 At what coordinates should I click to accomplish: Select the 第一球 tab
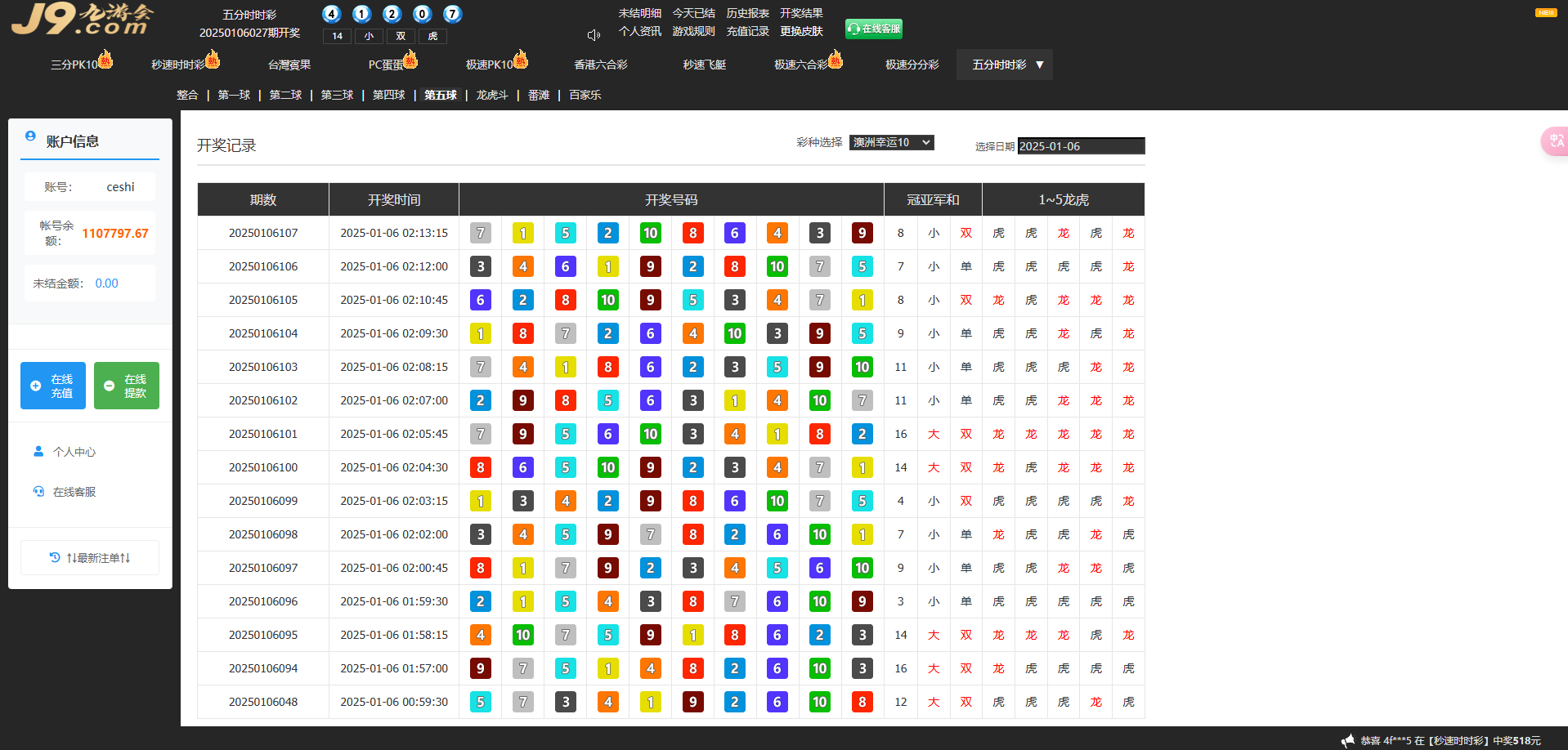point(234,95)
